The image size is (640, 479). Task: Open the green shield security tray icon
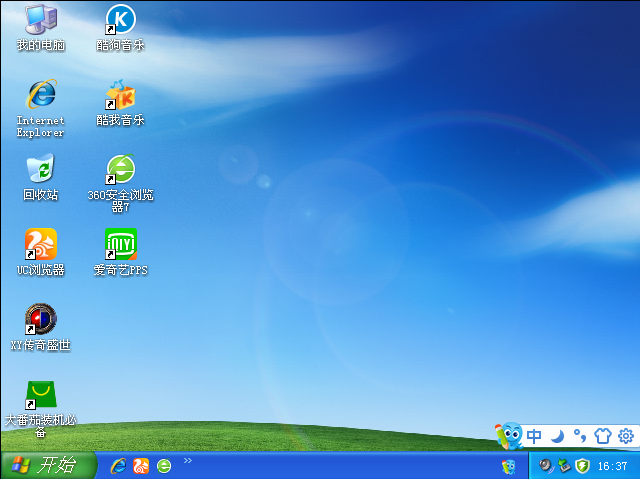click(x=582, y=466)
